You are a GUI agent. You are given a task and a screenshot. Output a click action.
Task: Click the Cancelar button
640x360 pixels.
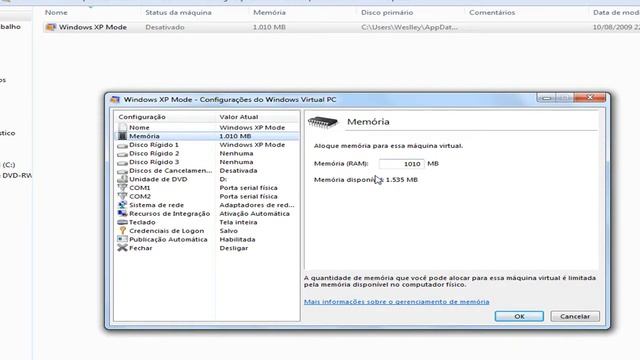point(575,316)
